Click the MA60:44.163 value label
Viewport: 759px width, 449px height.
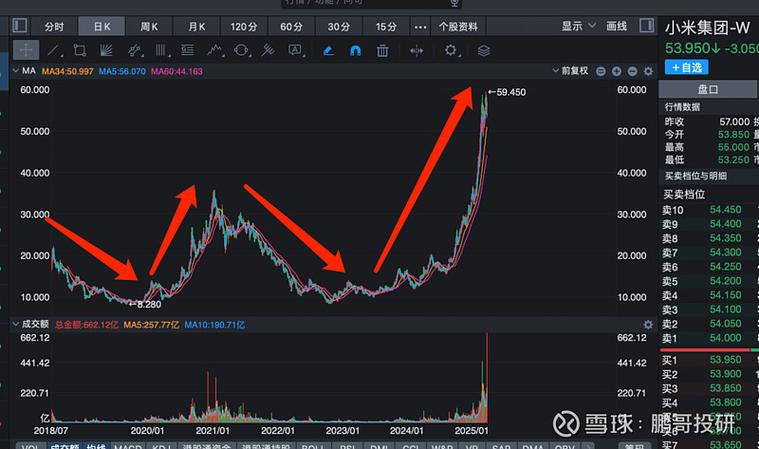[177, 72]
